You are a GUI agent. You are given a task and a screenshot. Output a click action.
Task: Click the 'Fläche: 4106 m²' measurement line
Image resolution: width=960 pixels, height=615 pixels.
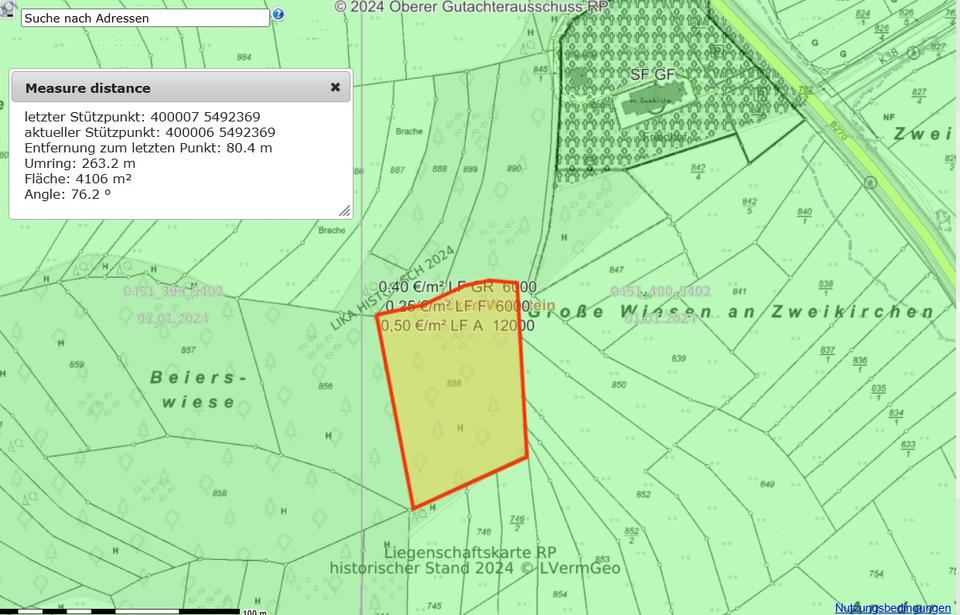click(x=78, y=178)
